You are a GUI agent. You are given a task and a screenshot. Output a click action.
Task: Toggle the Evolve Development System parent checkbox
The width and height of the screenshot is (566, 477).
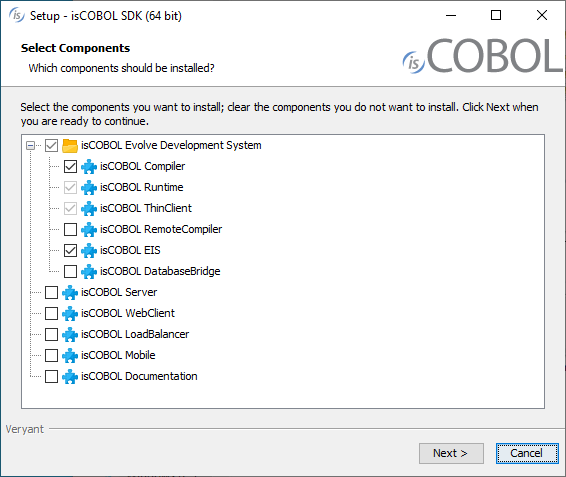(x=51, y=146)
